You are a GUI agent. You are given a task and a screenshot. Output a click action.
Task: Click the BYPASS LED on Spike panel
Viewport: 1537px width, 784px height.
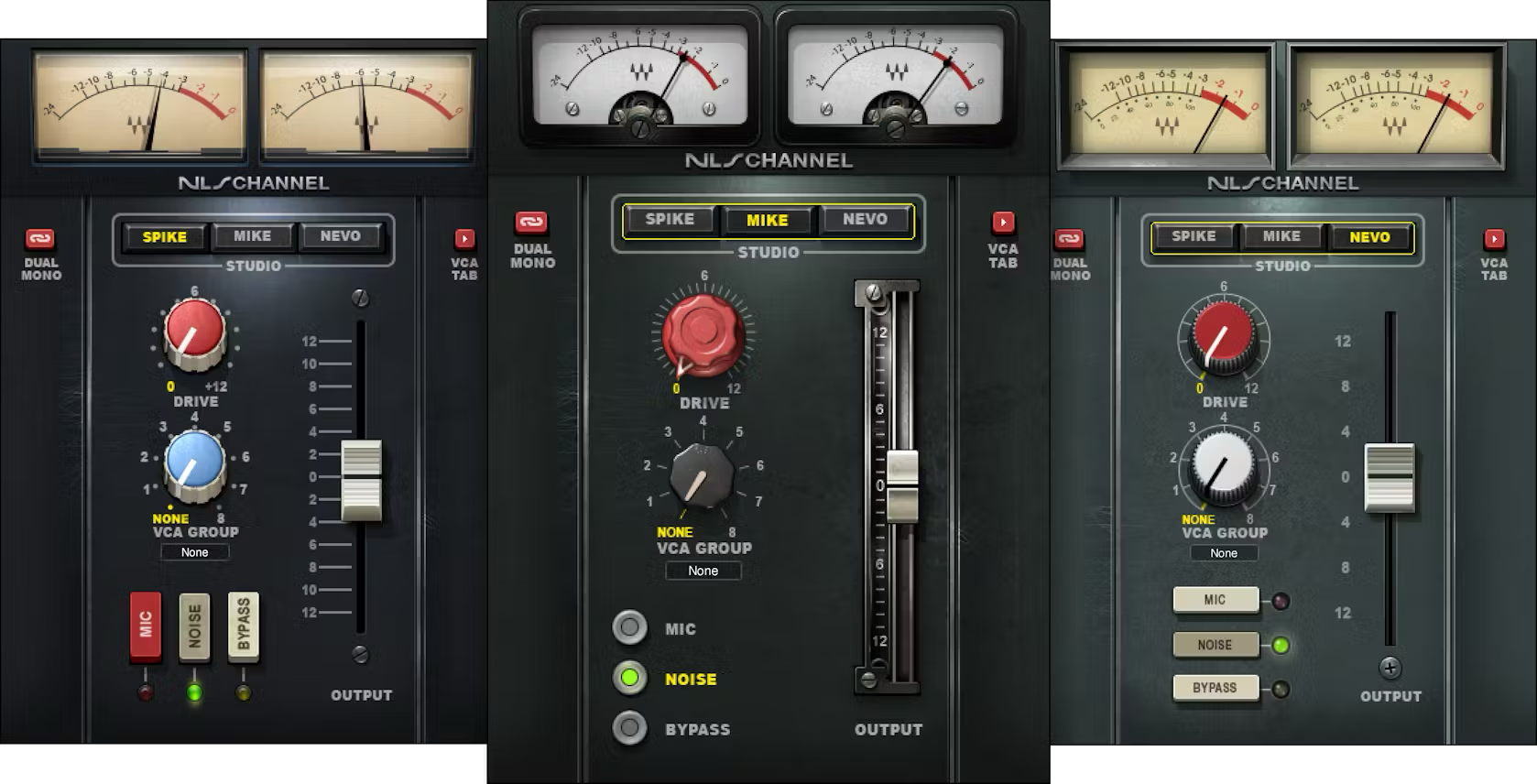244,692
